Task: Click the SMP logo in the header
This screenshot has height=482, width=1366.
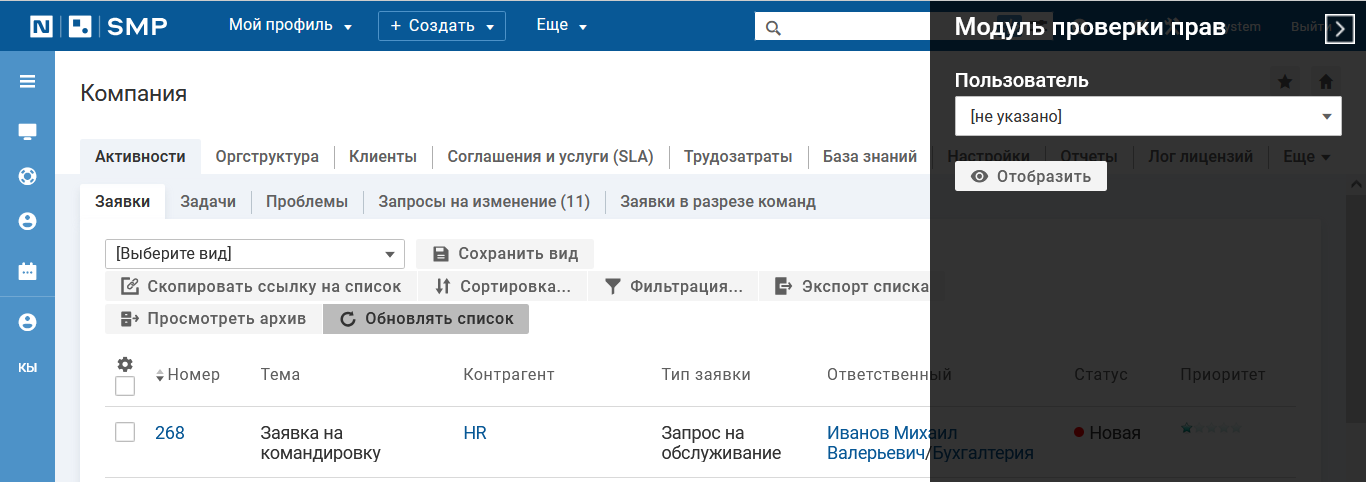Action: 98,26
